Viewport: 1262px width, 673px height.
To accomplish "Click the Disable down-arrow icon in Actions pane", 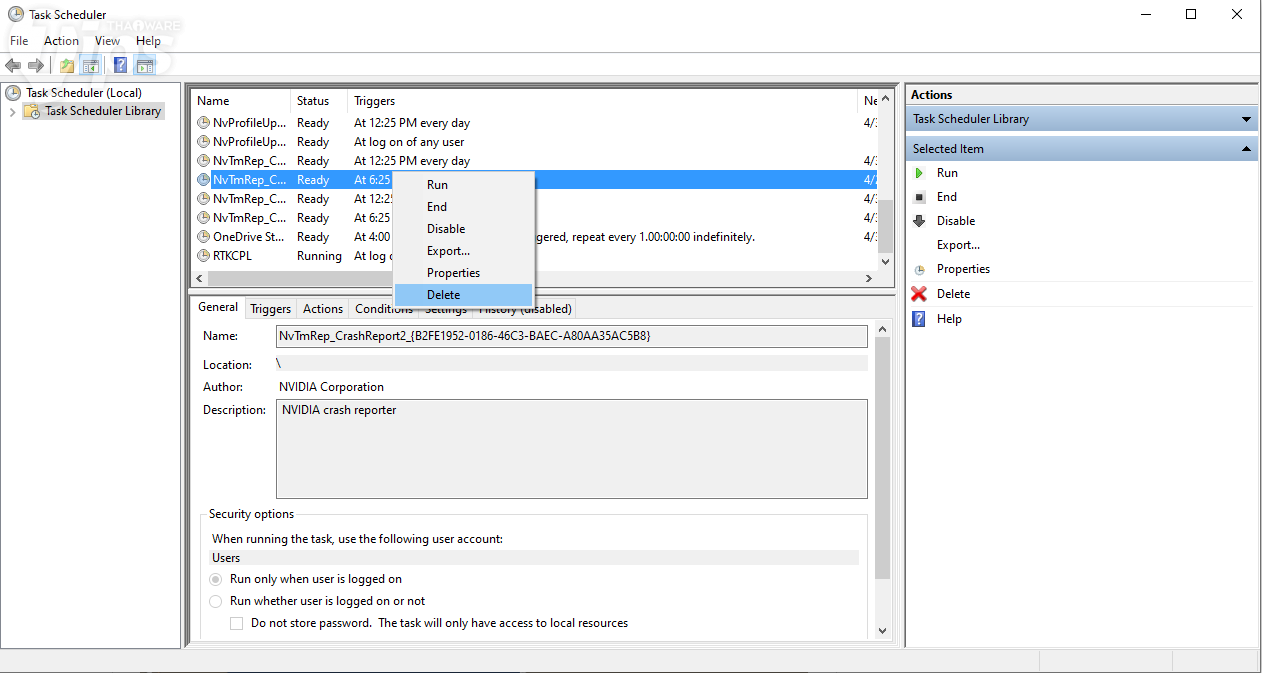I will [x=919, y=221].
